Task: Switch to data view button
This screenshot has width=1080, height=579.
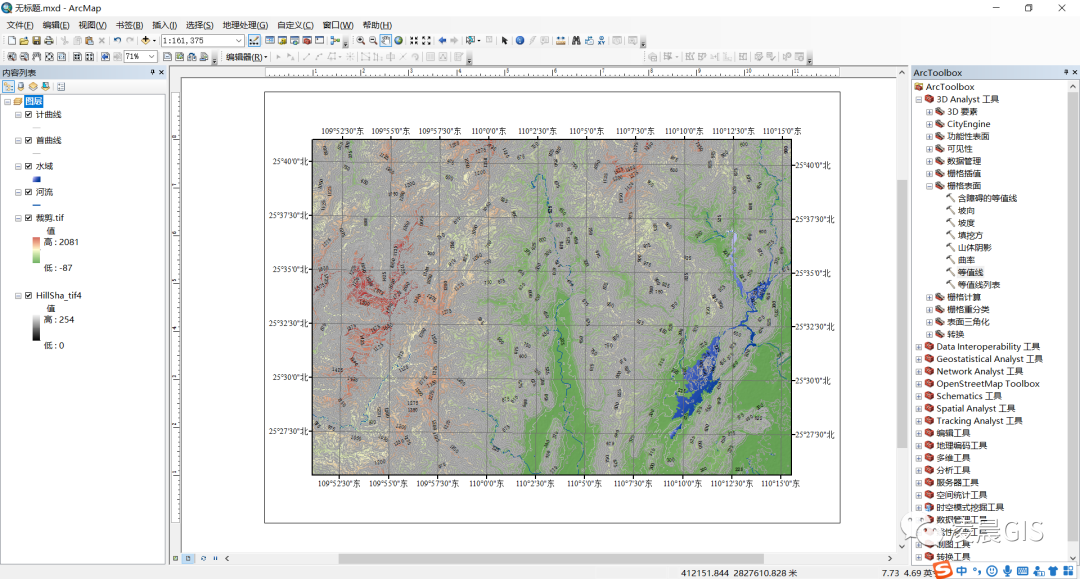Action: [176, 558]
